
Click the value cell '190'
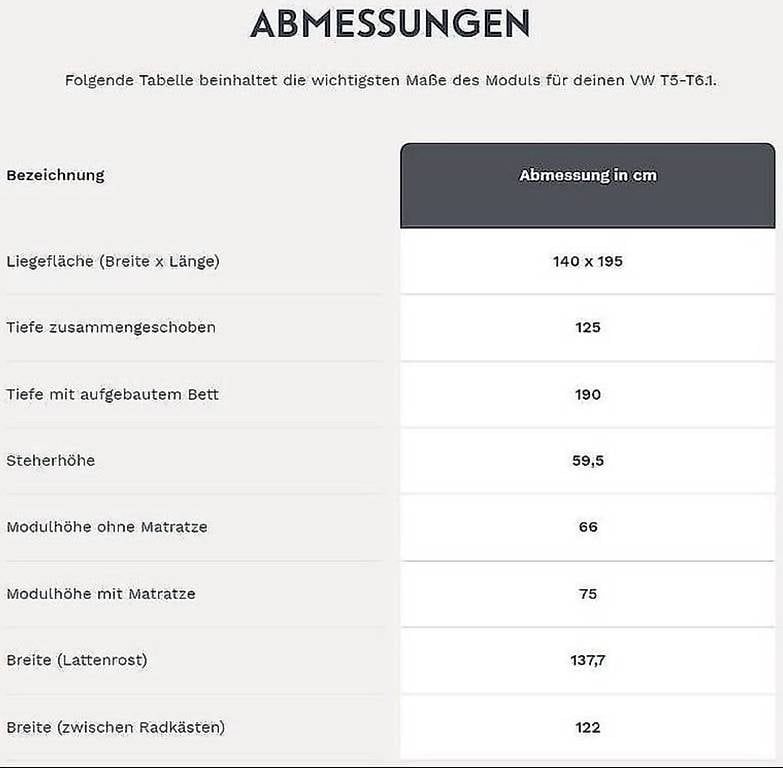click(588, 394)
